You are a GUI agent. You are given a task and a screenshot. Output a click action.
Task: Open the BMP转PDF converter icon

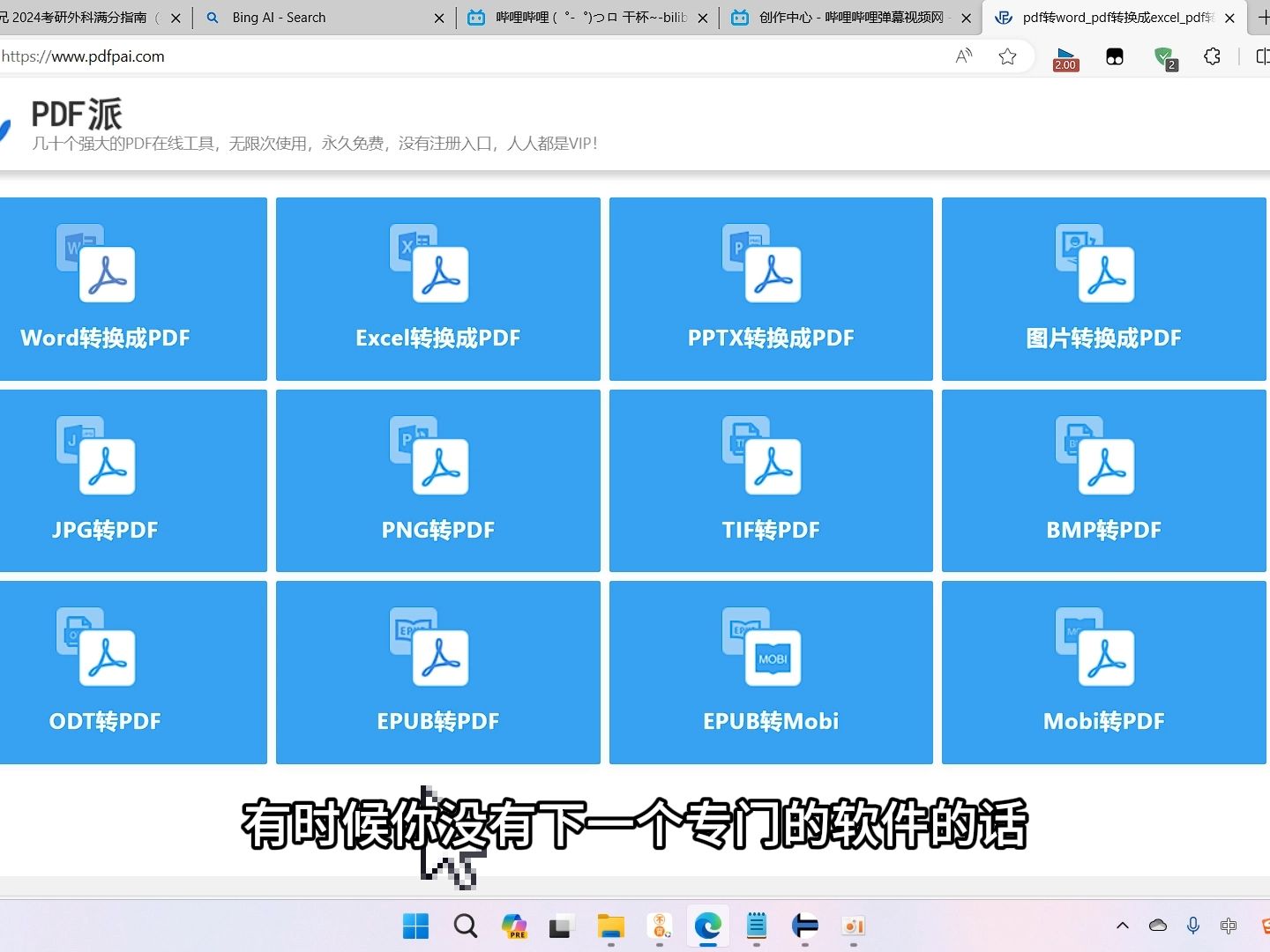coord(1095,456)
